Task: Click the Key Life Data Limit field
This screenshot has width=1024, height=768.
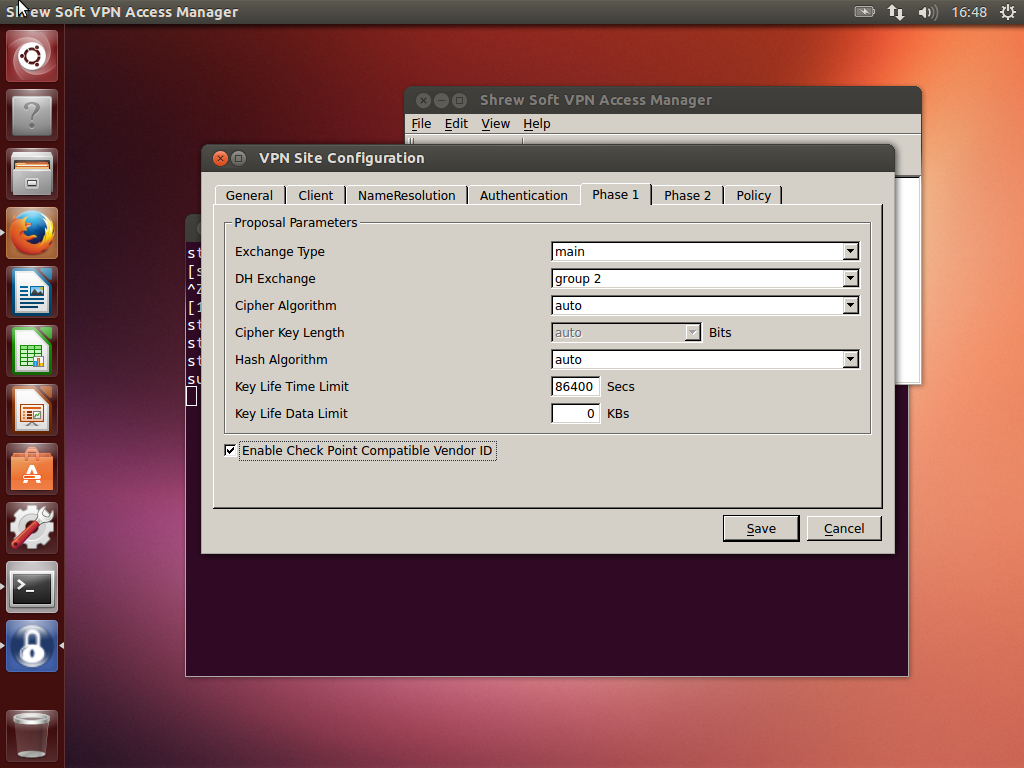Action: 575,413
